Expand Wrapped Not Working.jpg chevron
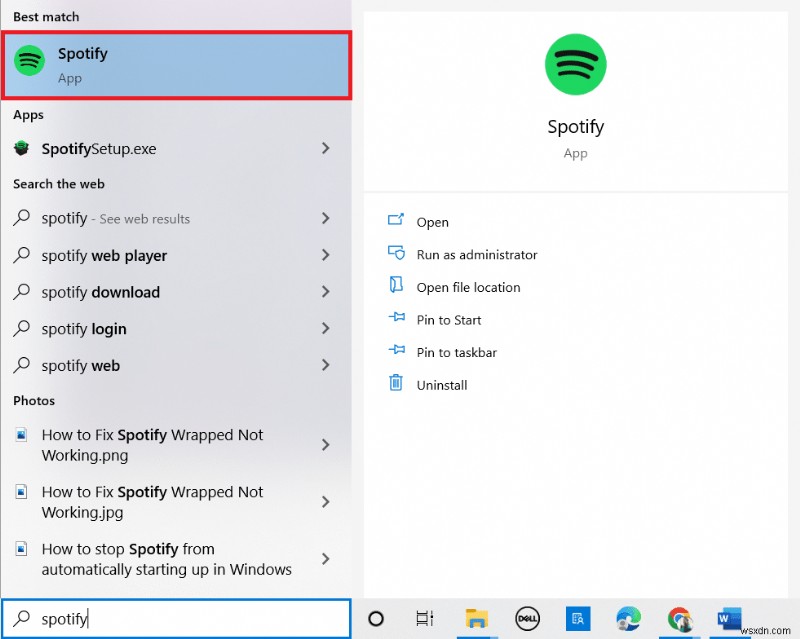Viewport: 800px width, 639px height. [x=326, y=502]
